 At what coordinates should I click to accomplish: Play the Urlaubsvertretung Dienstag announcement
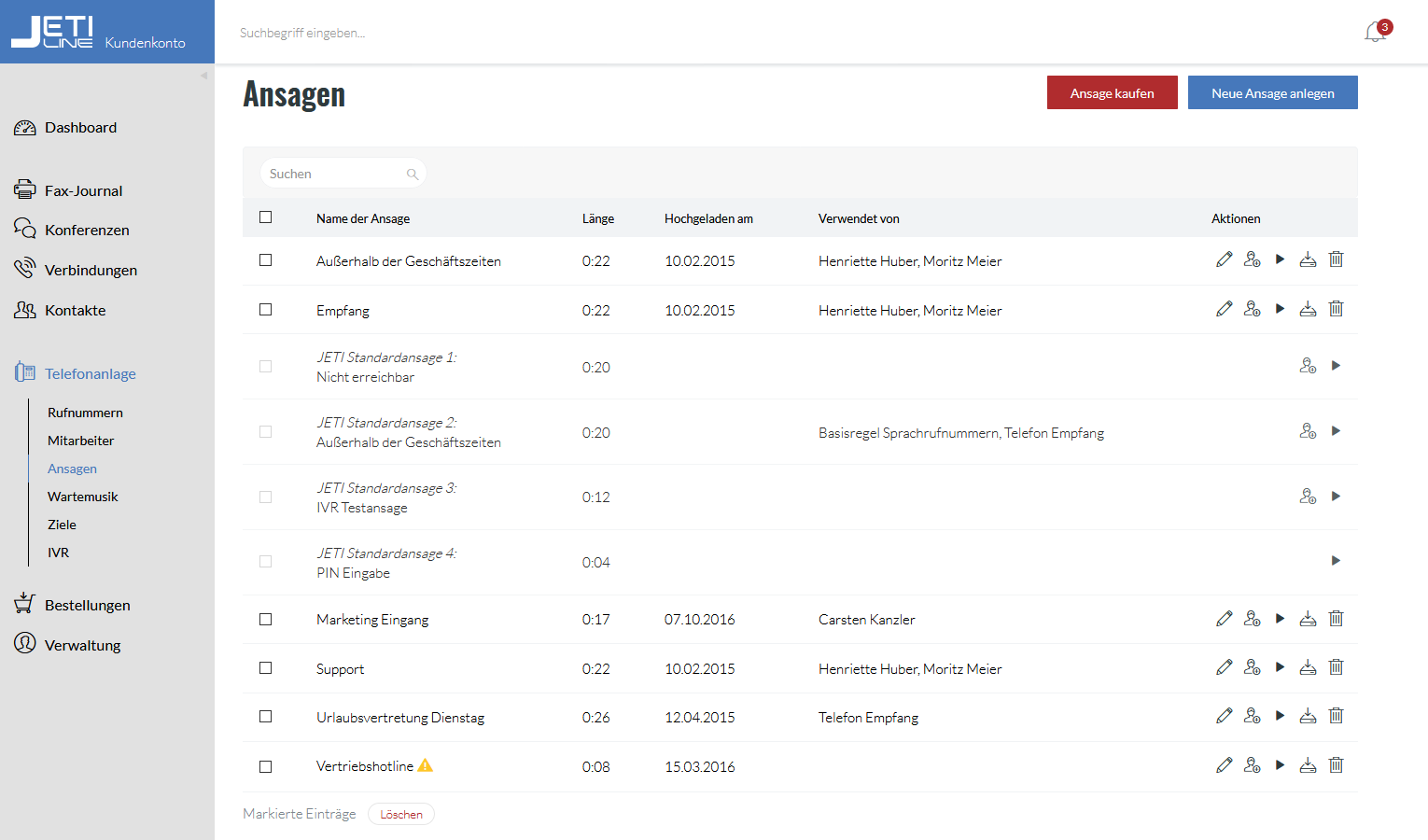[1281, 716]
